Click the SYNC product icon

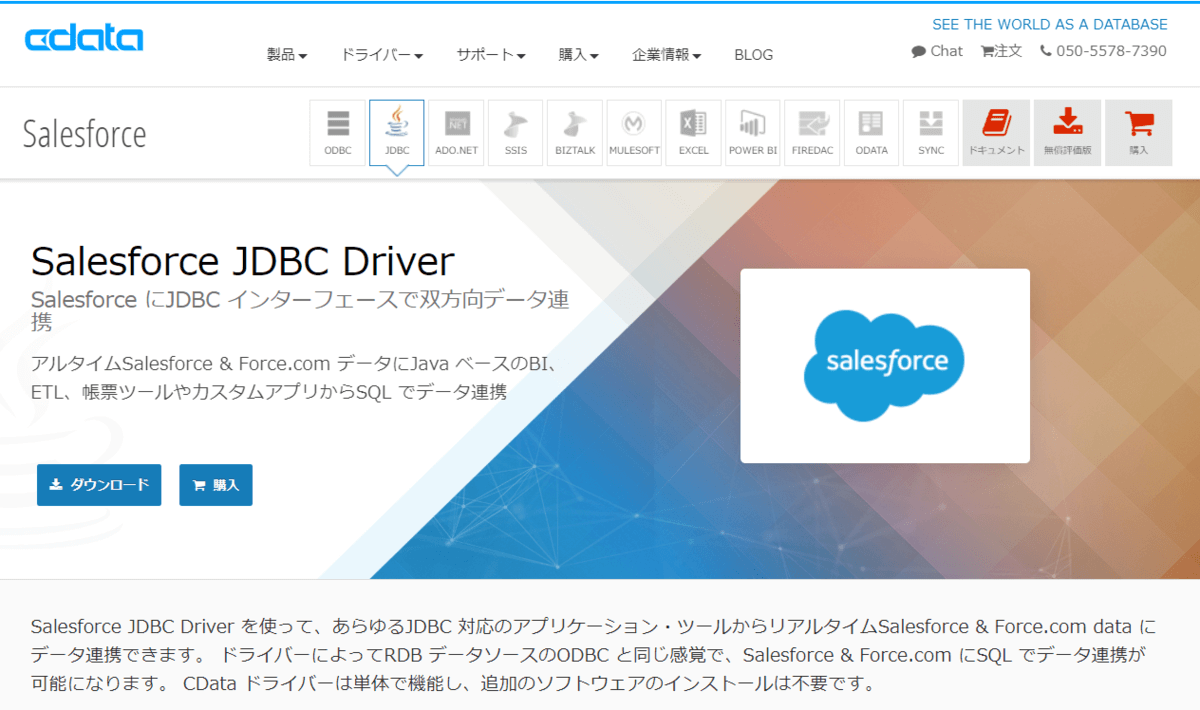(930, 131)
